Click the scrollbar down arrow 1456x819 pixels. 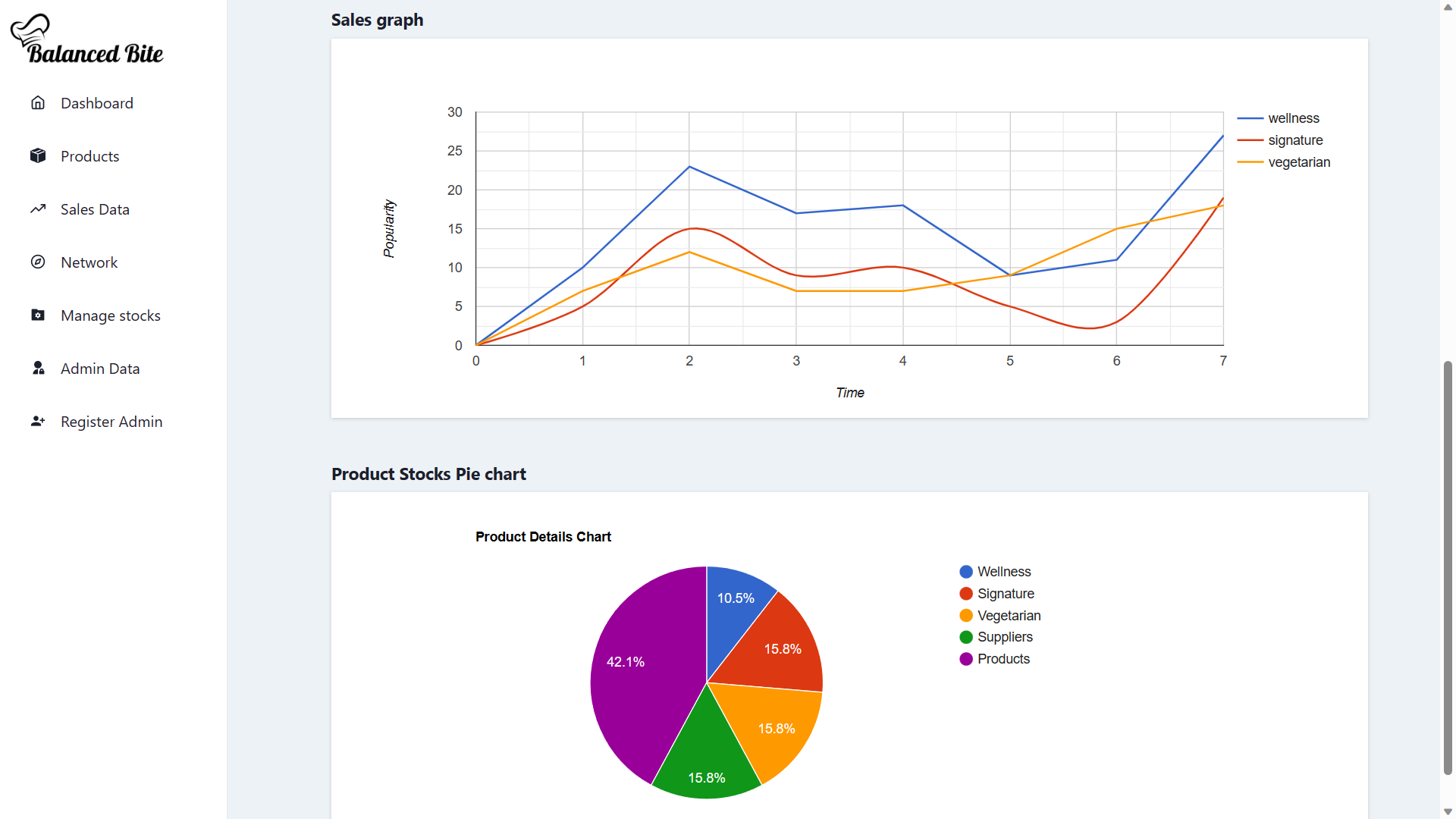[1448, 811]
